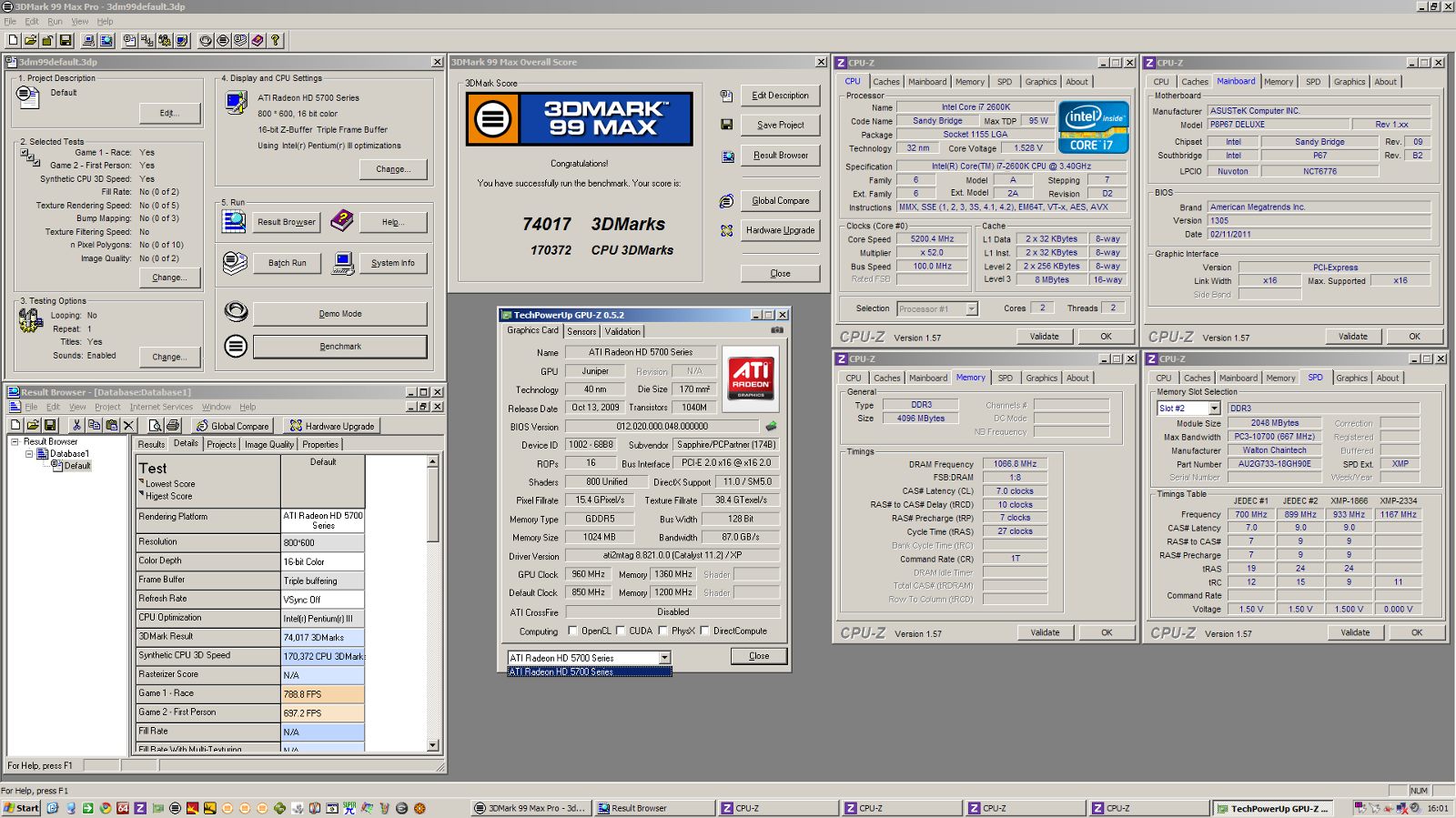
Task: Click the Display and CPU Settings toolbar icon
Action: click(182, 40)
